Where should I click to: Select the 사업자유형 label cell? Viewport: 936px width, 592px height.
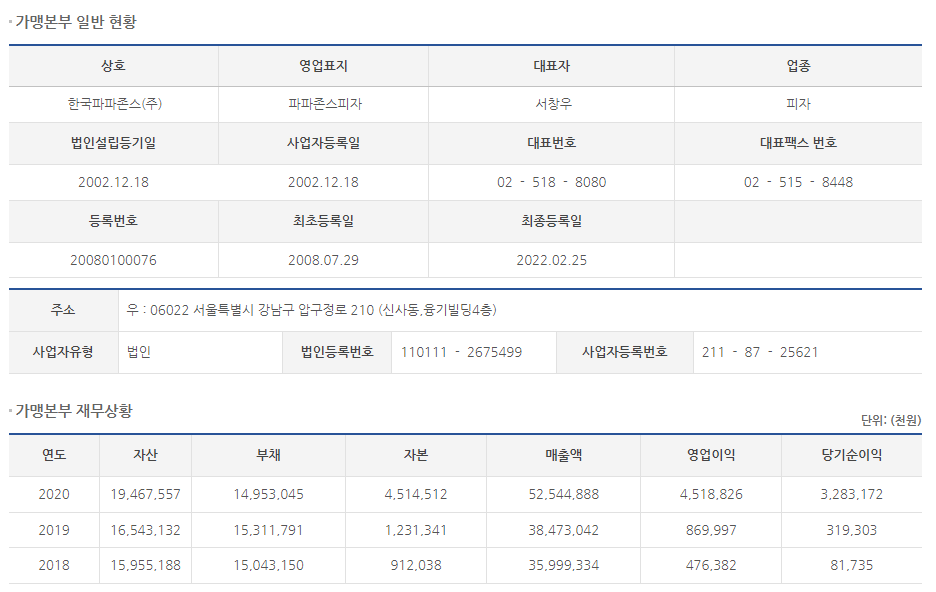63,352
